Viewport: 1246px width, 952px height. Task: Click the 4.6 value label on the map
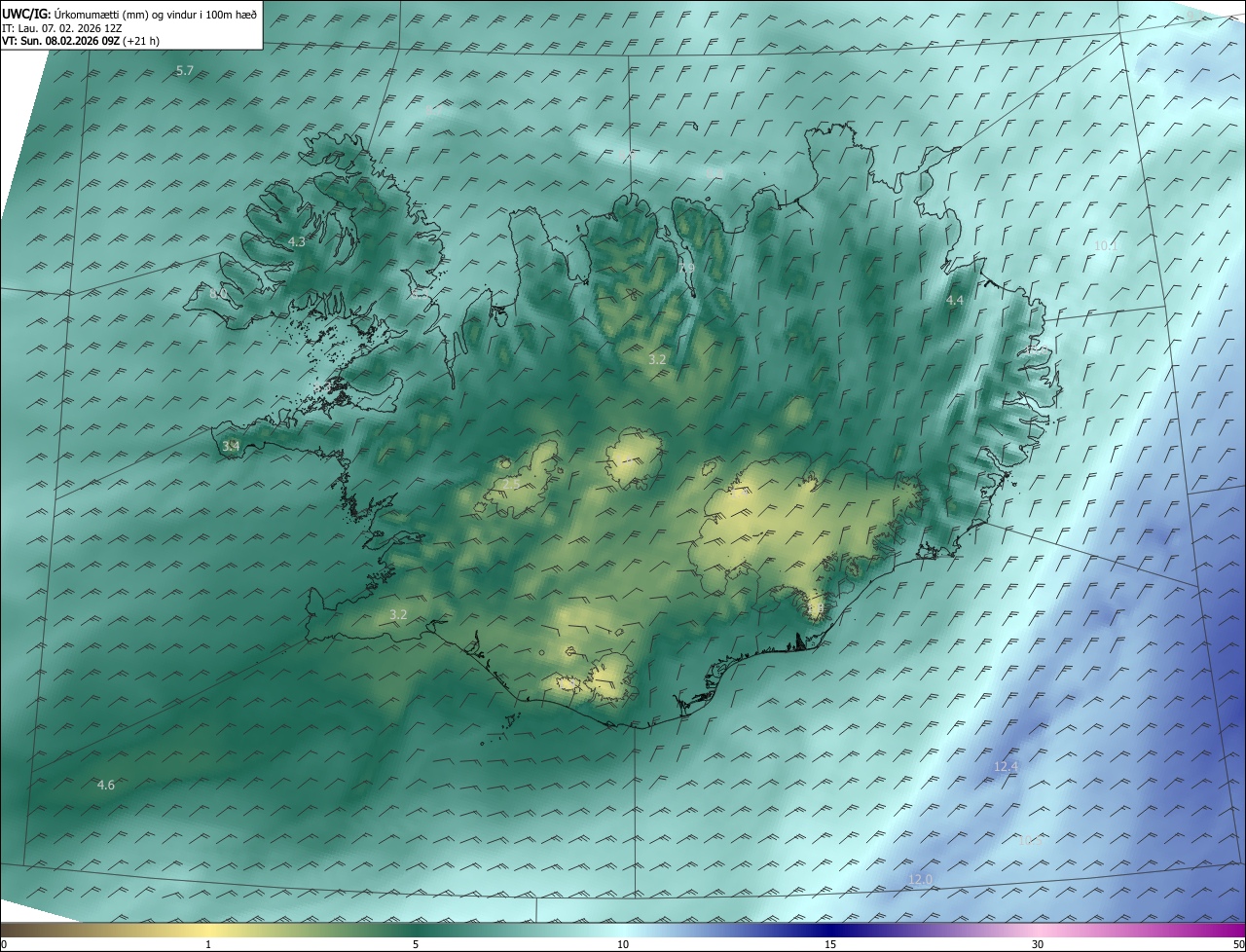click(106, 785)
